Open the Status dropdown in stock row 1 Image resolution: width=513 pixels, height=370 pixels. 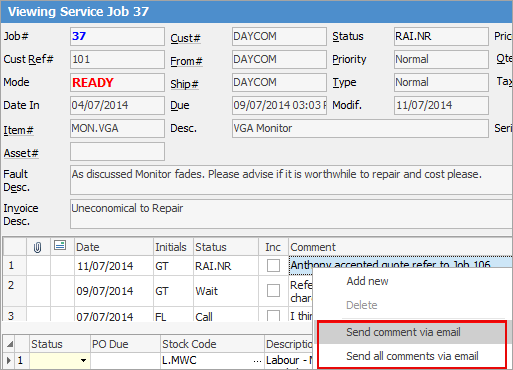[x=84, y=360]
